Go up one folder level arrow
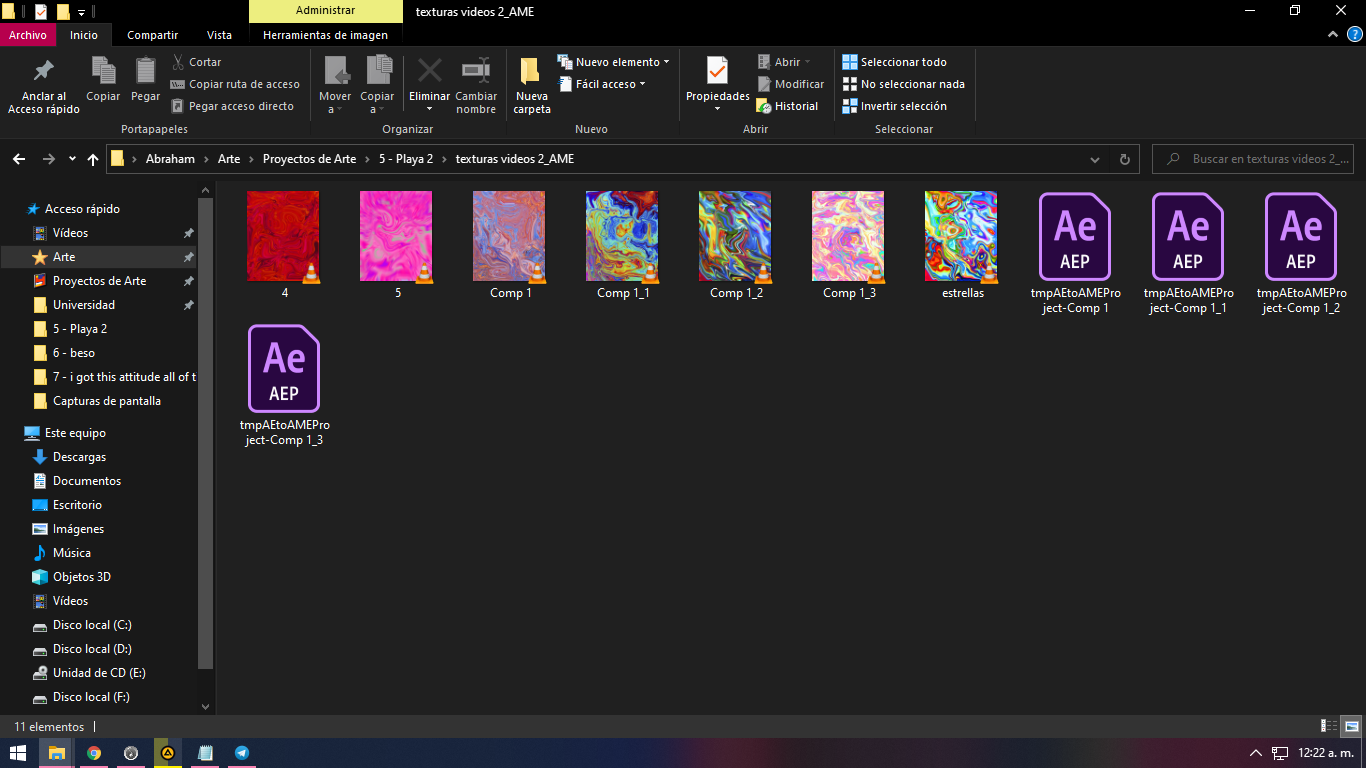The height and width of the screenshot is (768, 1366). point(93,159)
